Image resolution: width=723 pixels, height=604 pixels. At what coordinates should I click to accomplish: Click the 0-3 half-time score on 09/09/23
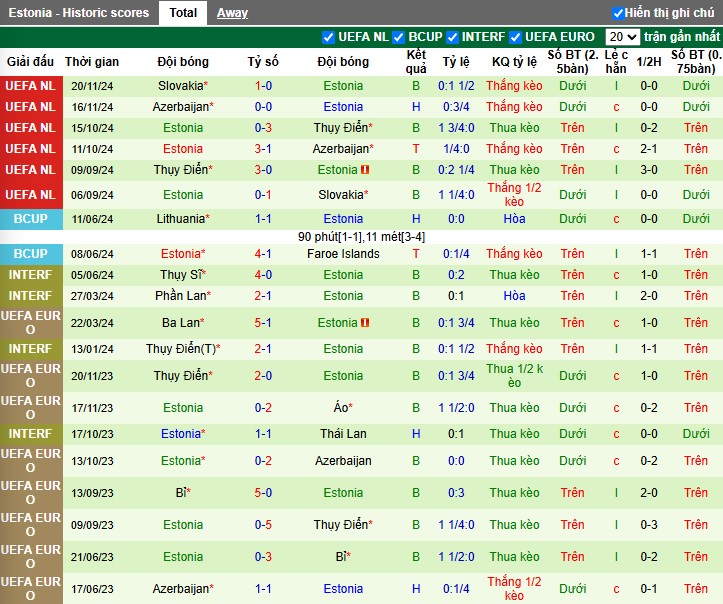[x=648, y=525]
